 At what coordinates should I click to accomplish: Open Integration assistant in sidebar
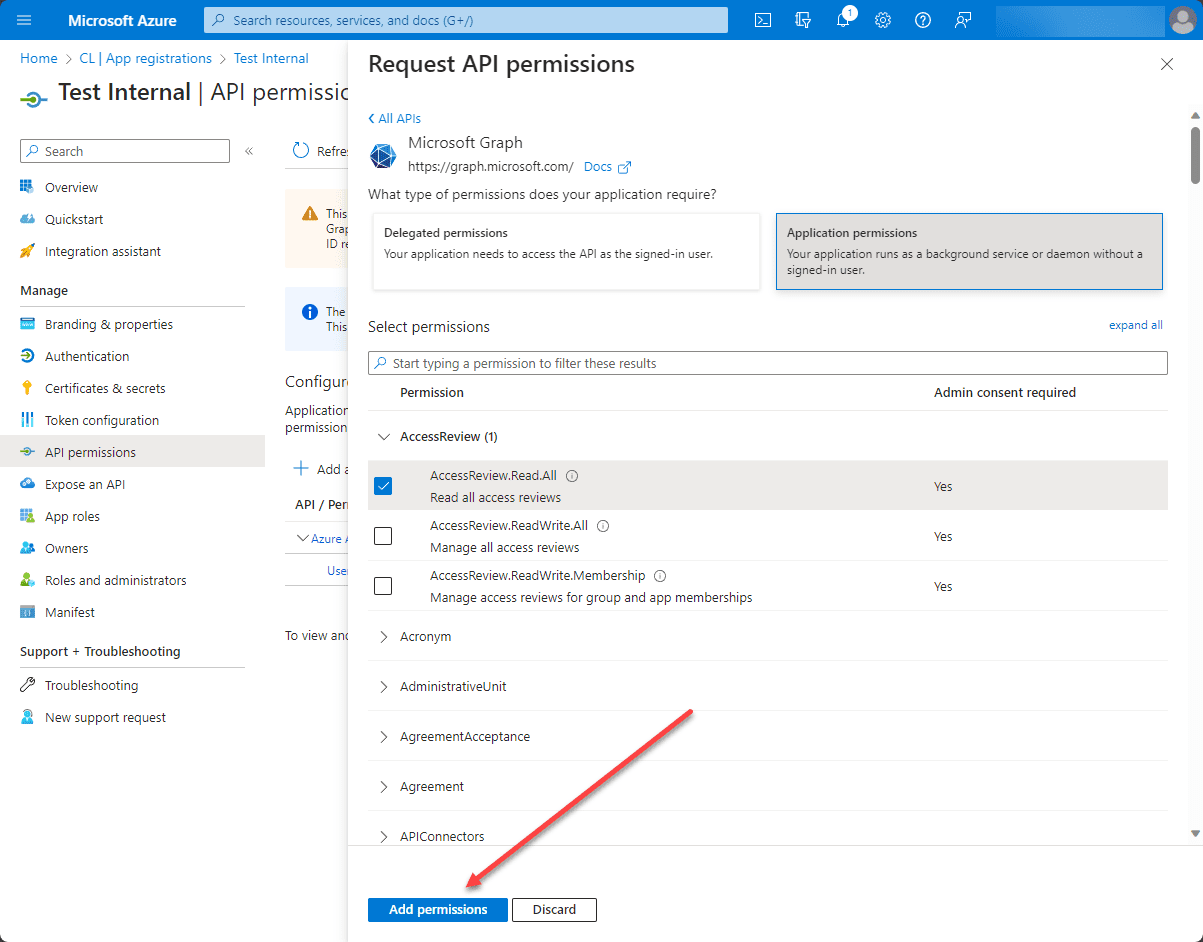pos(103,251)
